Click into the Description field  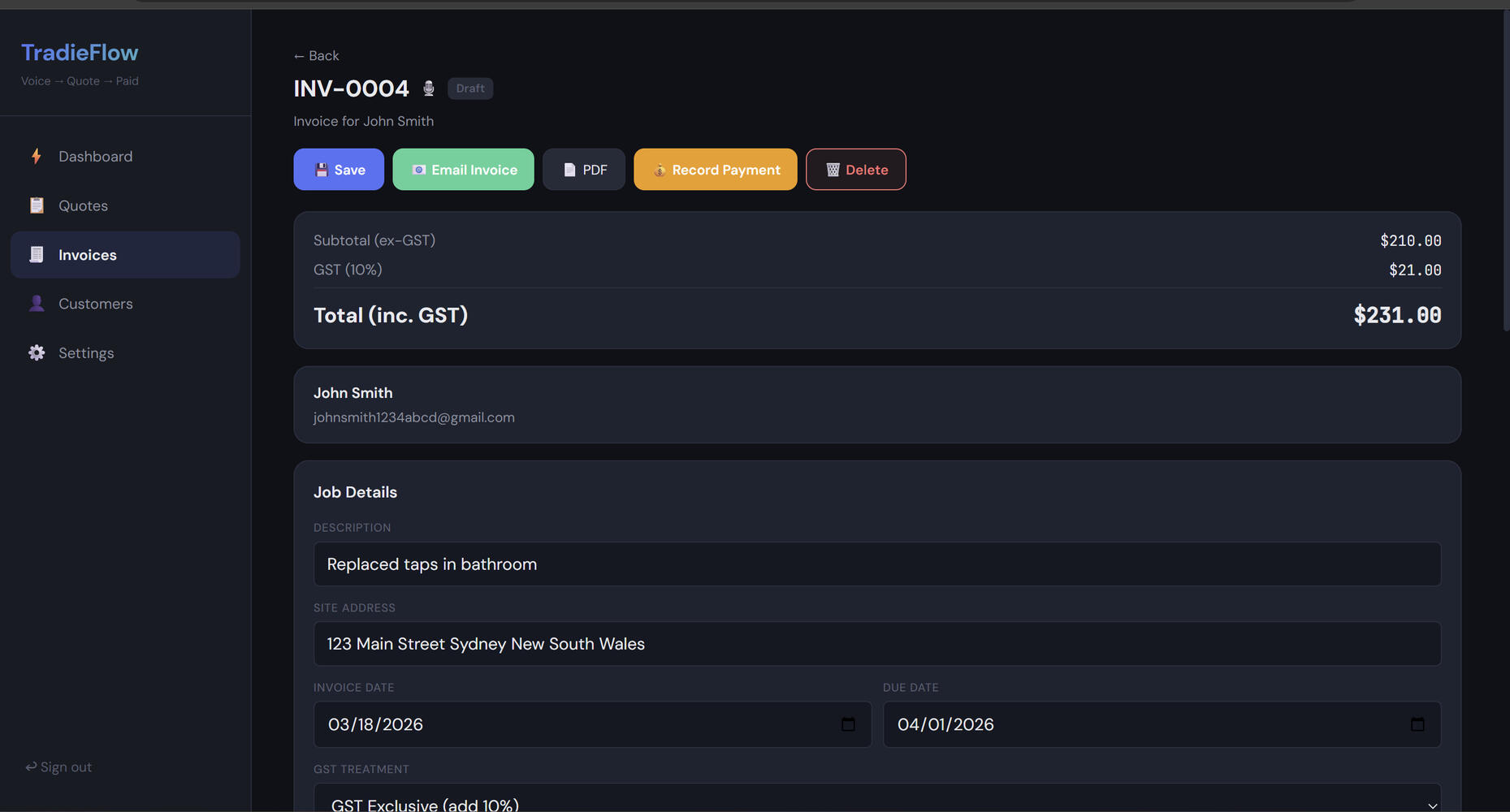[x=877, y=564]
